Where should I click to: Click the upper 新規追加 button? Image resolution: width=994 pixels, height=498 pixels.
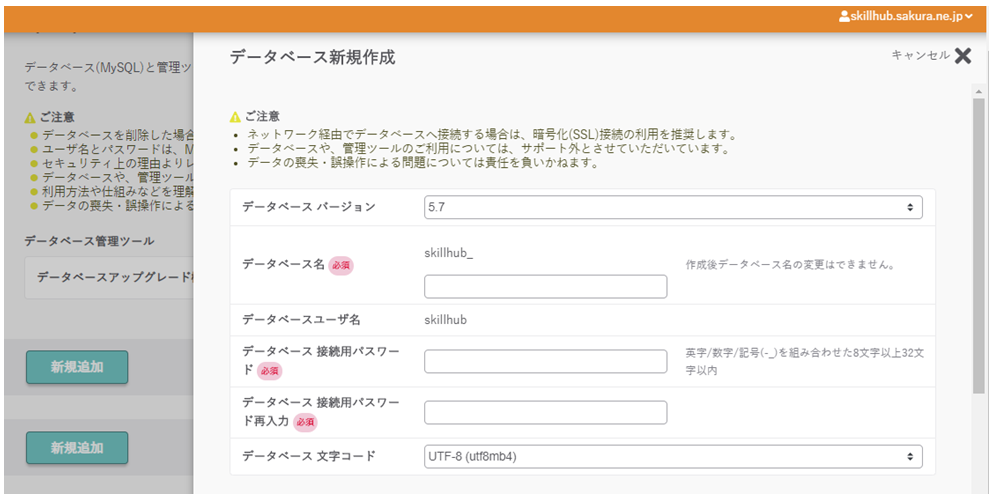click(77, 367)
